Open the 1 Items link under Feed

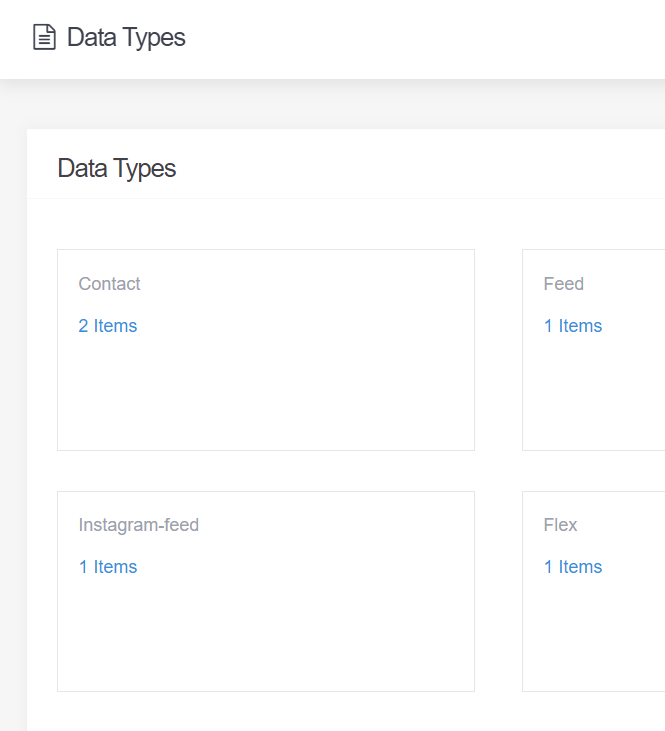click(573, 325)
